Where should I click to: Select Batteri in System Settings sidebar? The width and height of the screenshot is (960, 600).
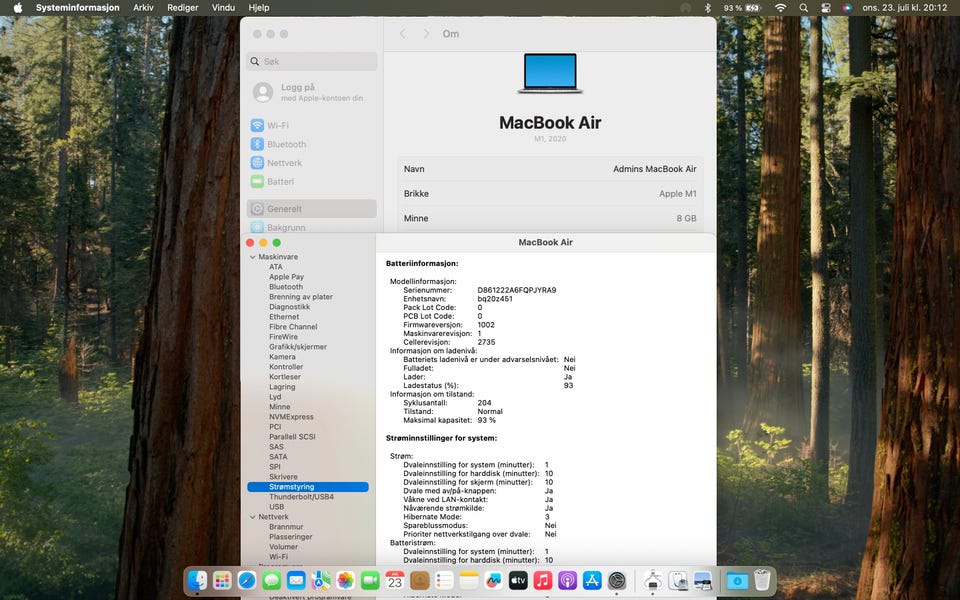(312, 182)
